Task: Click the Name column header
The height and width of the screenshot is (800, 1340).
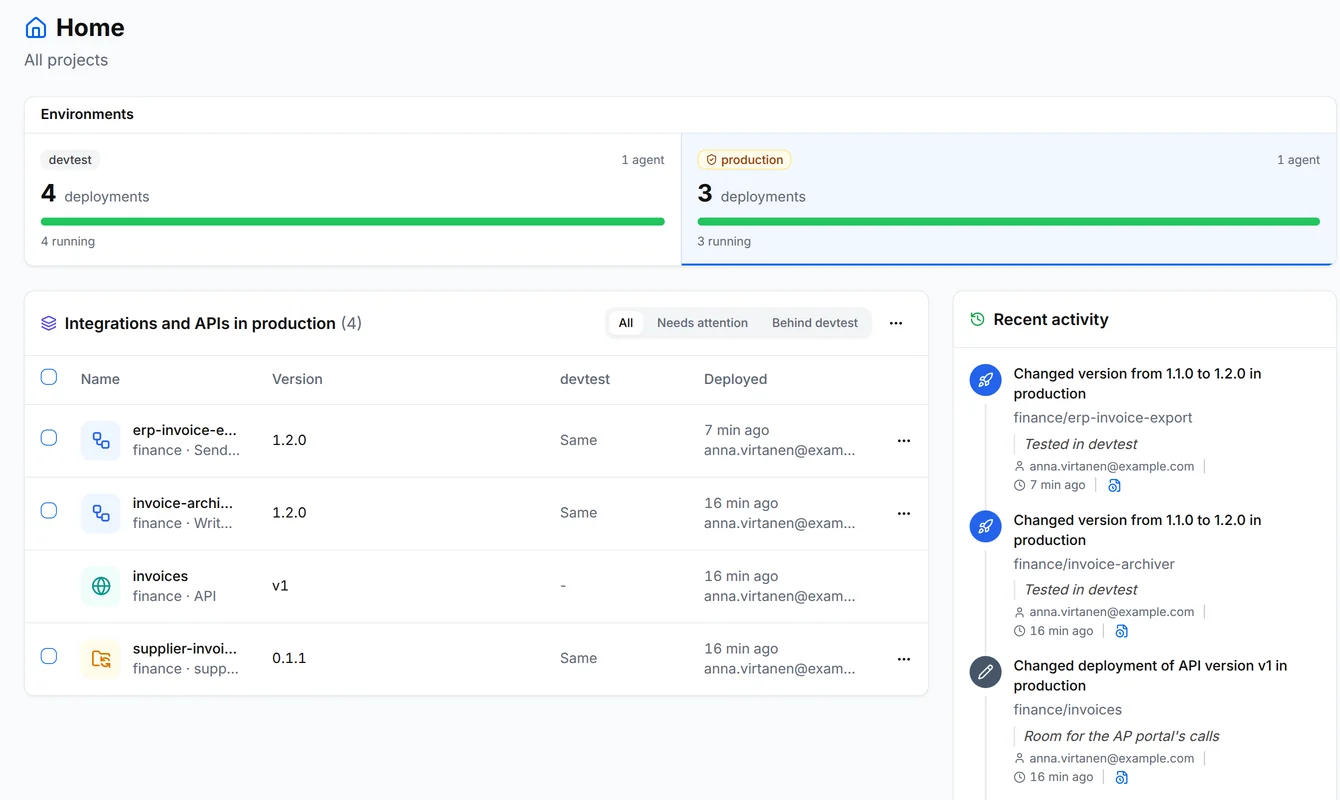Action: pos(100,379)
